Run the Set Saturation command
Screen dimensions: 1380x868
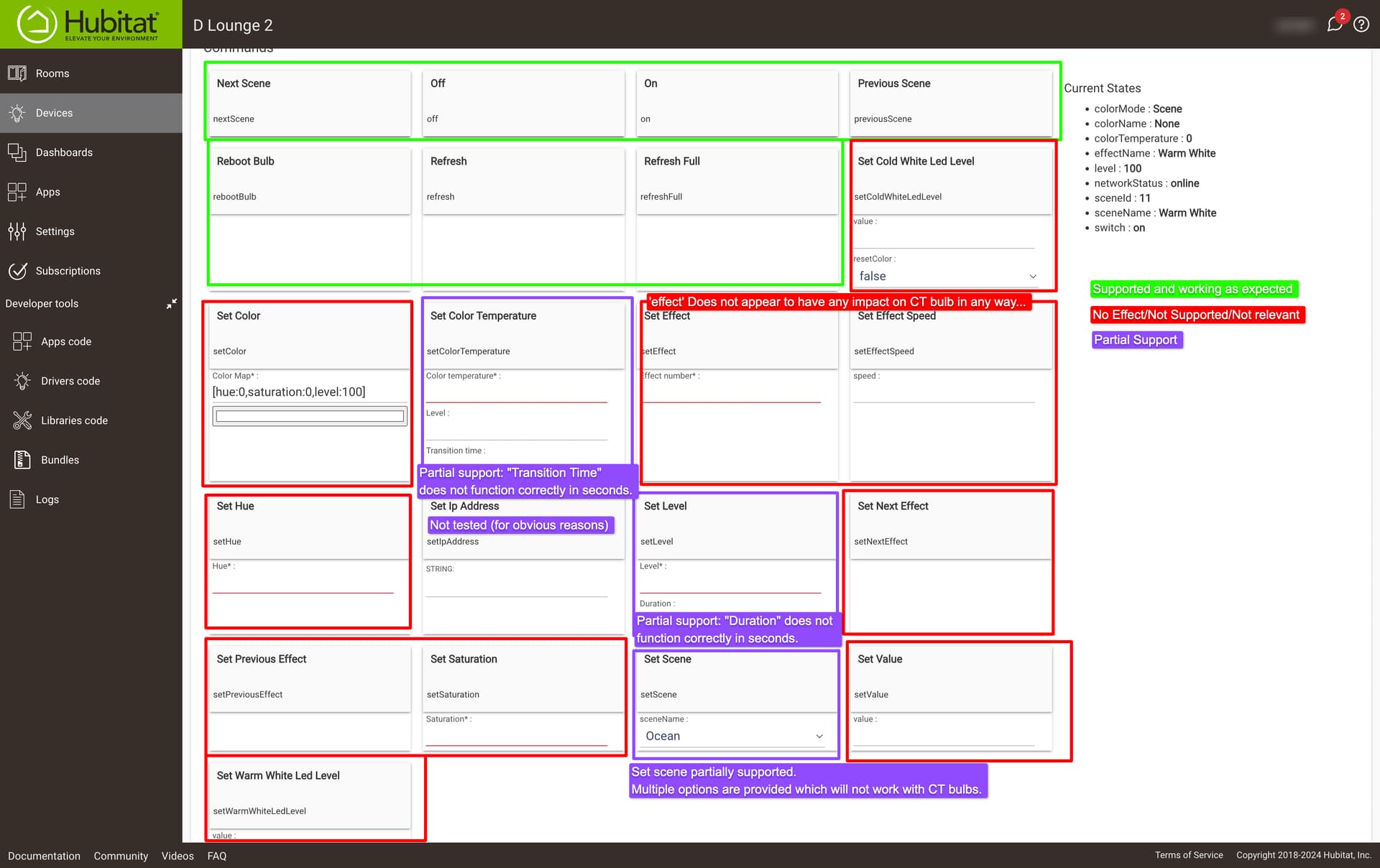coord(523,678)
